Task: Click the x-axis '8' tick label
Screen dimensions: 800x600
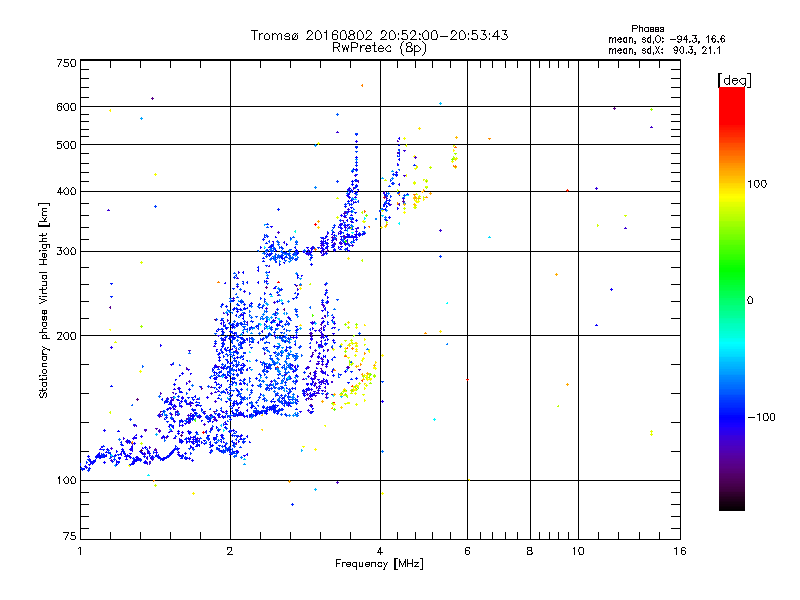Action: (x=530, y=551)
